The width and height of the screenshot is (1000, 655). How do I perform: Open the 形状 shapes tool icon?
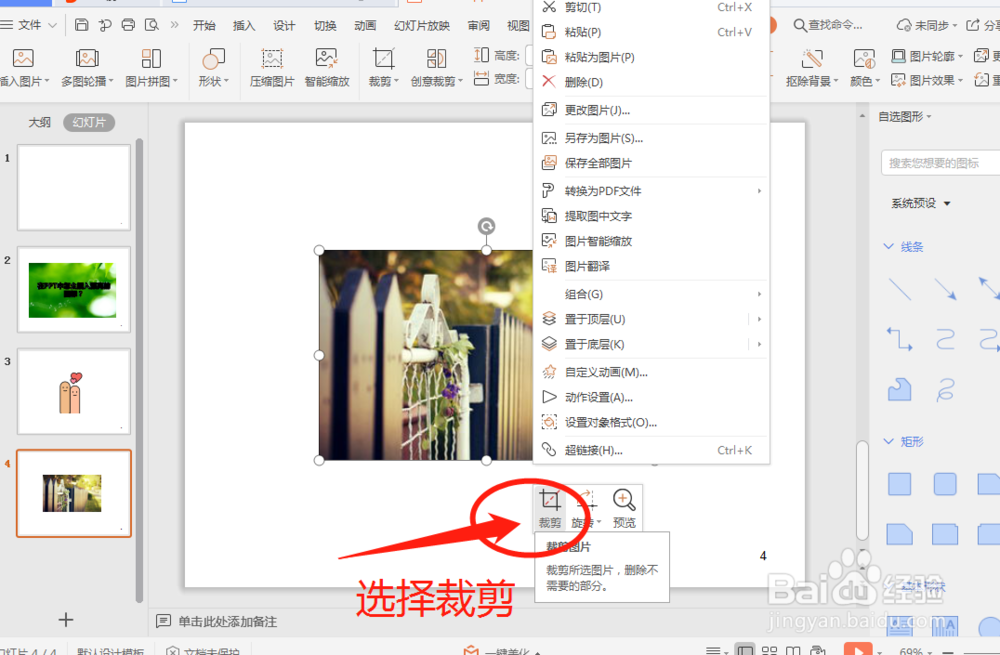click(x=212, y=57)
